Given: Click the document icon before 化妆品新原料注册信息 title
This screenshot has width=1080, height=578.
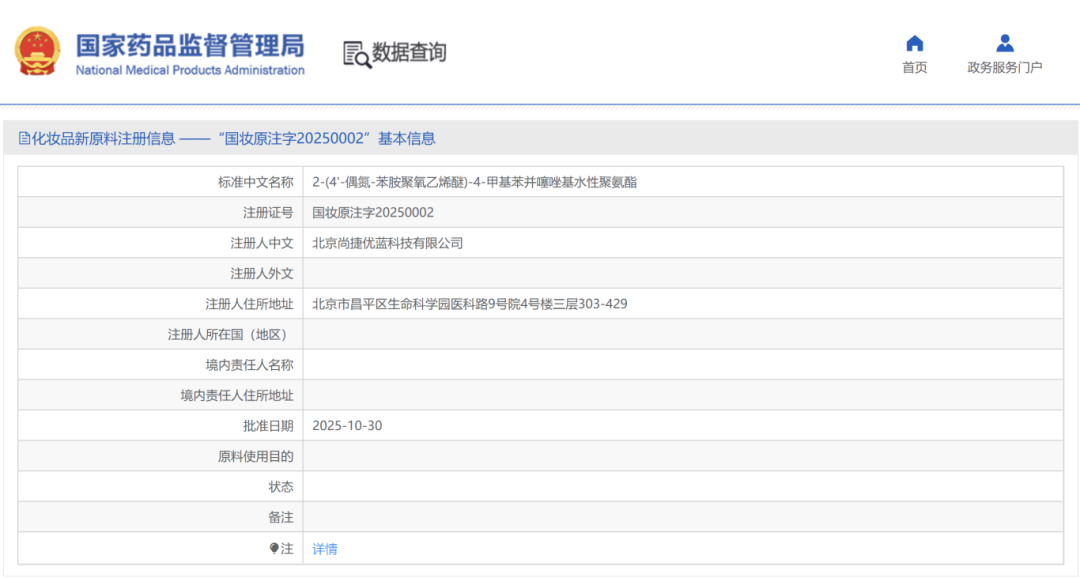Looking at the screenshot, I should [x=24, y=138].
